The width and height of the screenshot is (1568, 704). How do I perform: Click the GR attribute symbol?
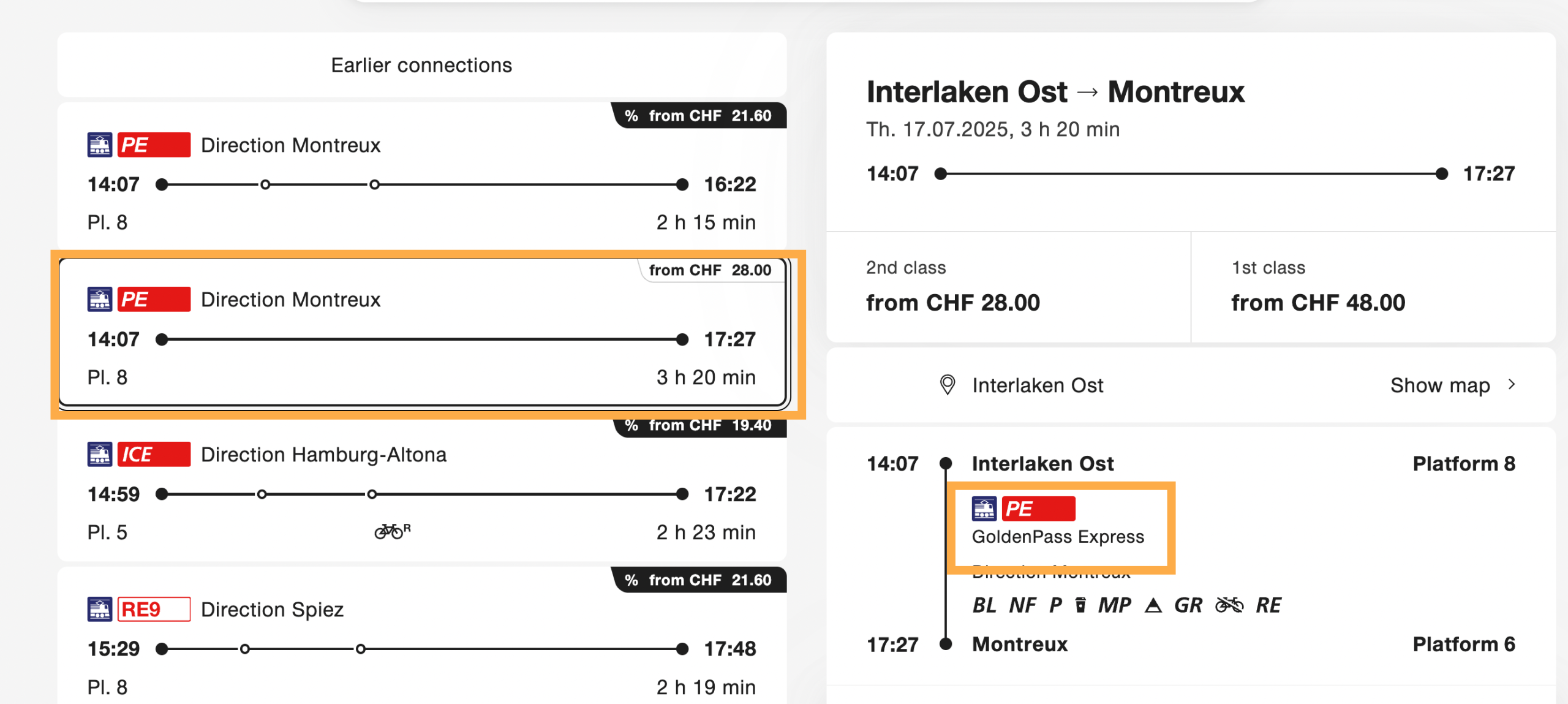coord(1188,605)
